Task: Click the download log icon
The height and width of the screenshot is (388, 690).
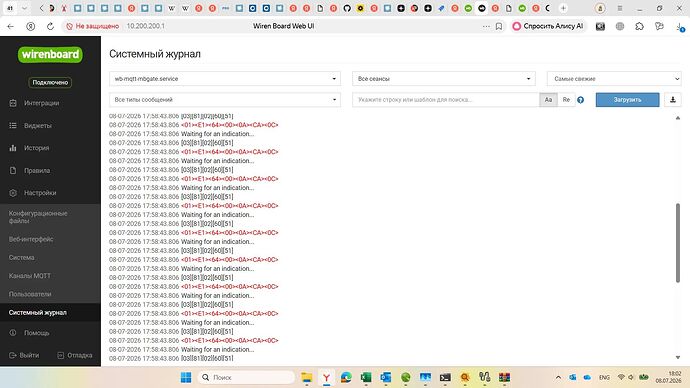Action: point(673,100)
